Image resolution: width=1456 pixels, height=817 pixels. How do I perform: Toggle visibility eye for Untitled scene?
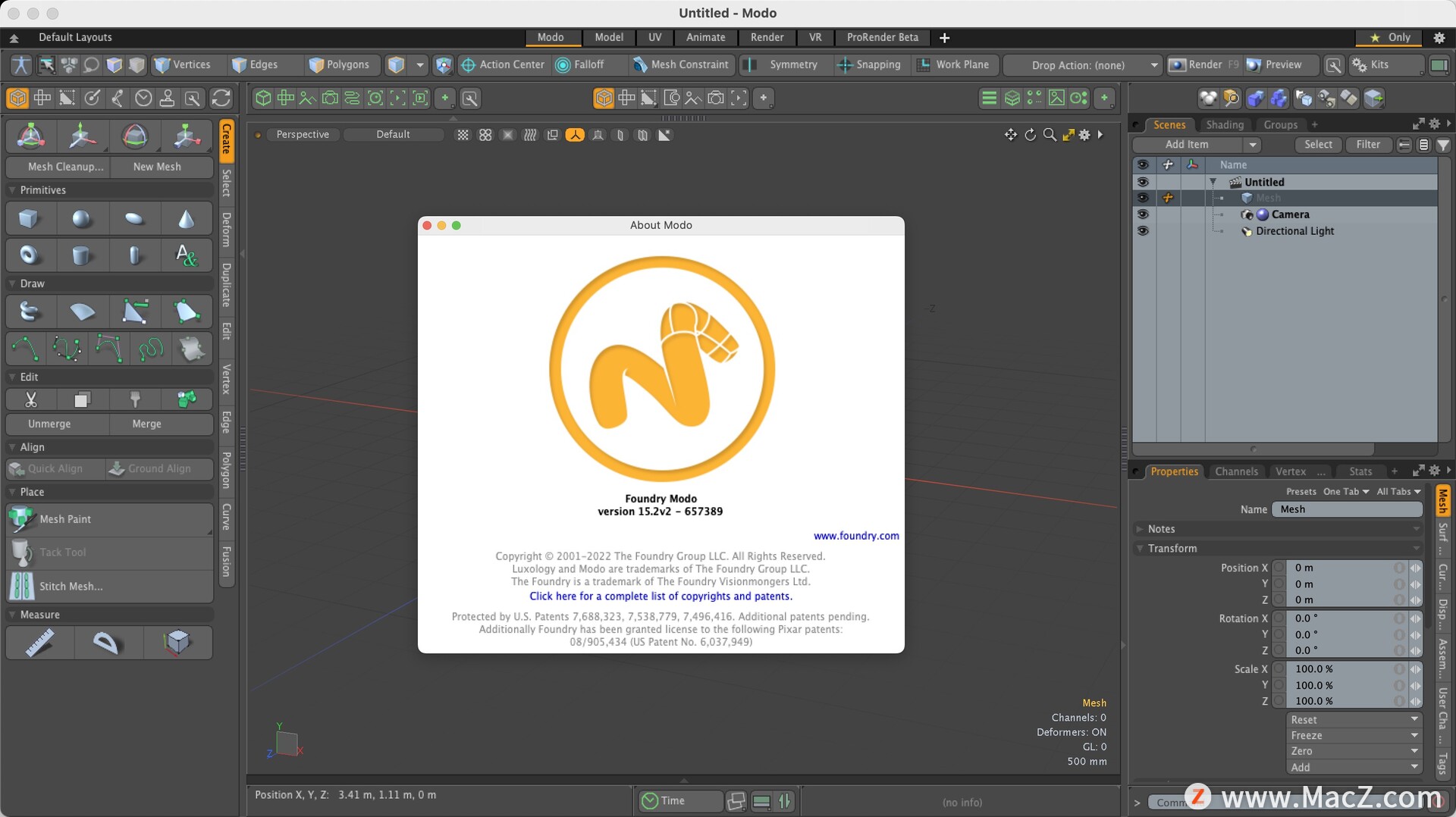pos(1143,182)
